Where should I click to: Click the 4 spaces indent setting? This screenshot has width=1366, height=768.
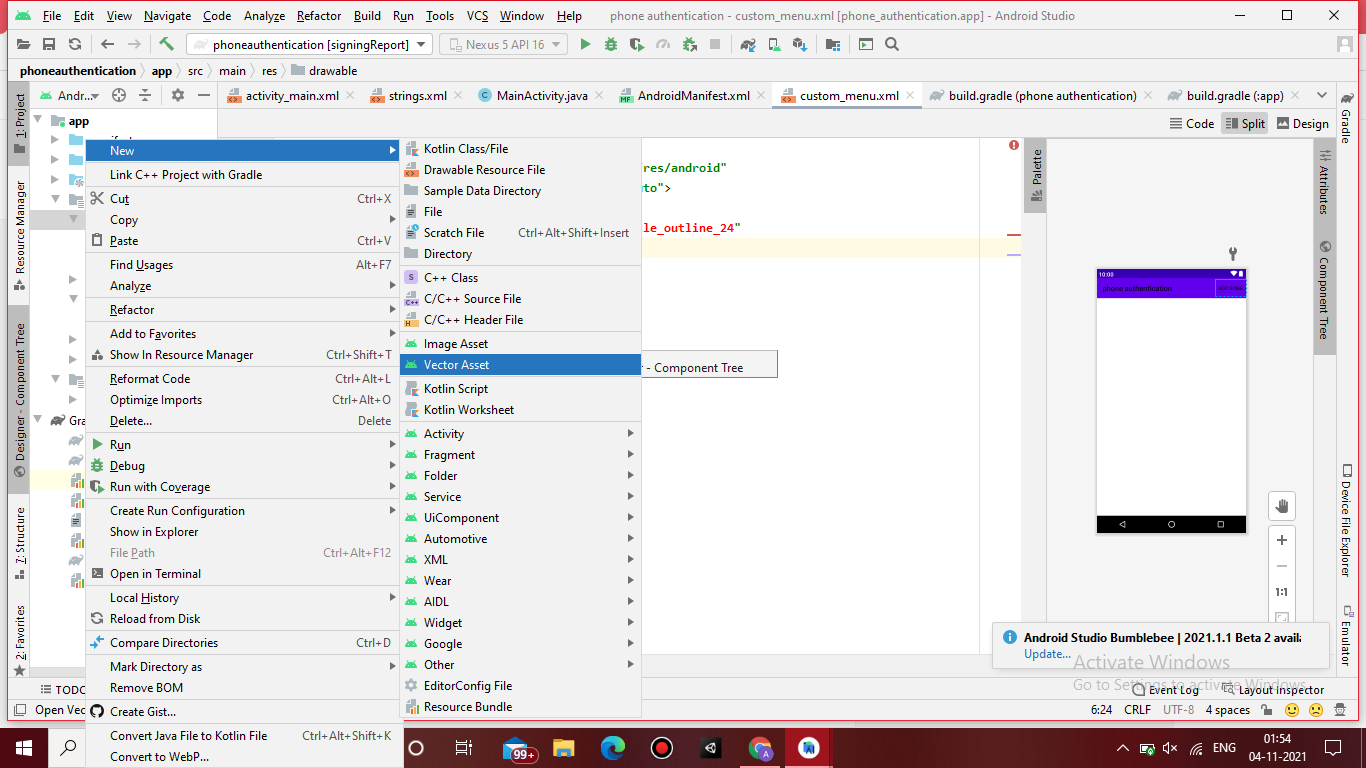(x=1227, y=710)
